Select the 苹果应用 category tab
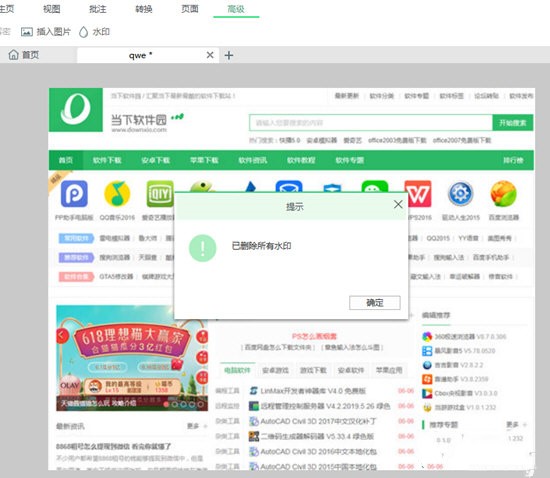This screenshot has height=478, width=550. pyautogui.click(x=389, y=370)
